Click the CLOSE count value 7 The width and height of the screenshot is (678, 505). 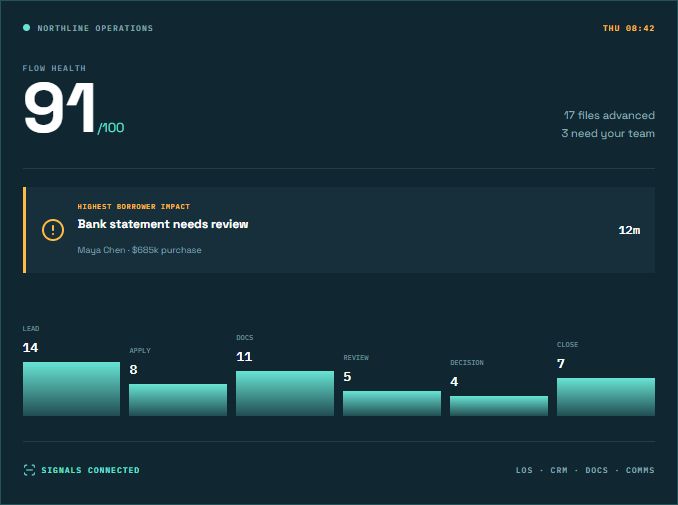click(x=561, y=364)
